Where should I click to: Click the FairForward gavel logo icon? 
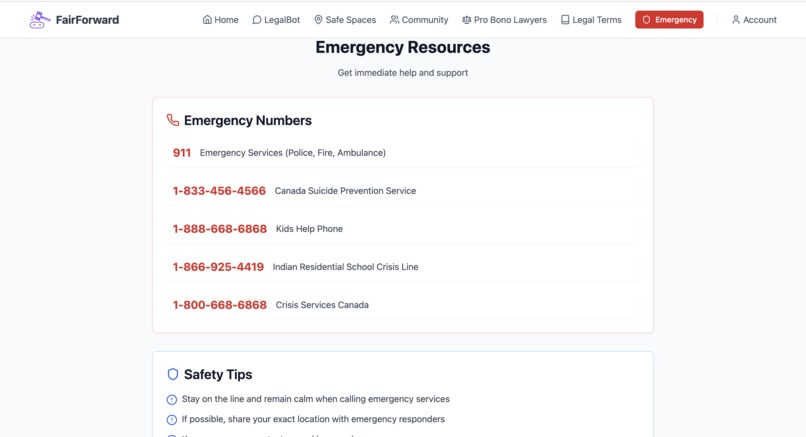point(39,20)
